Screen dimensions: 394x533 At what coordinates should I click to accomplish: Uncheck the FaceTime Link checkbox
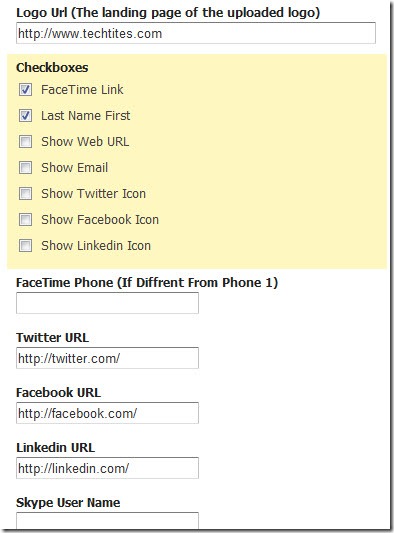pyautogui.click(x=25, y=90)
